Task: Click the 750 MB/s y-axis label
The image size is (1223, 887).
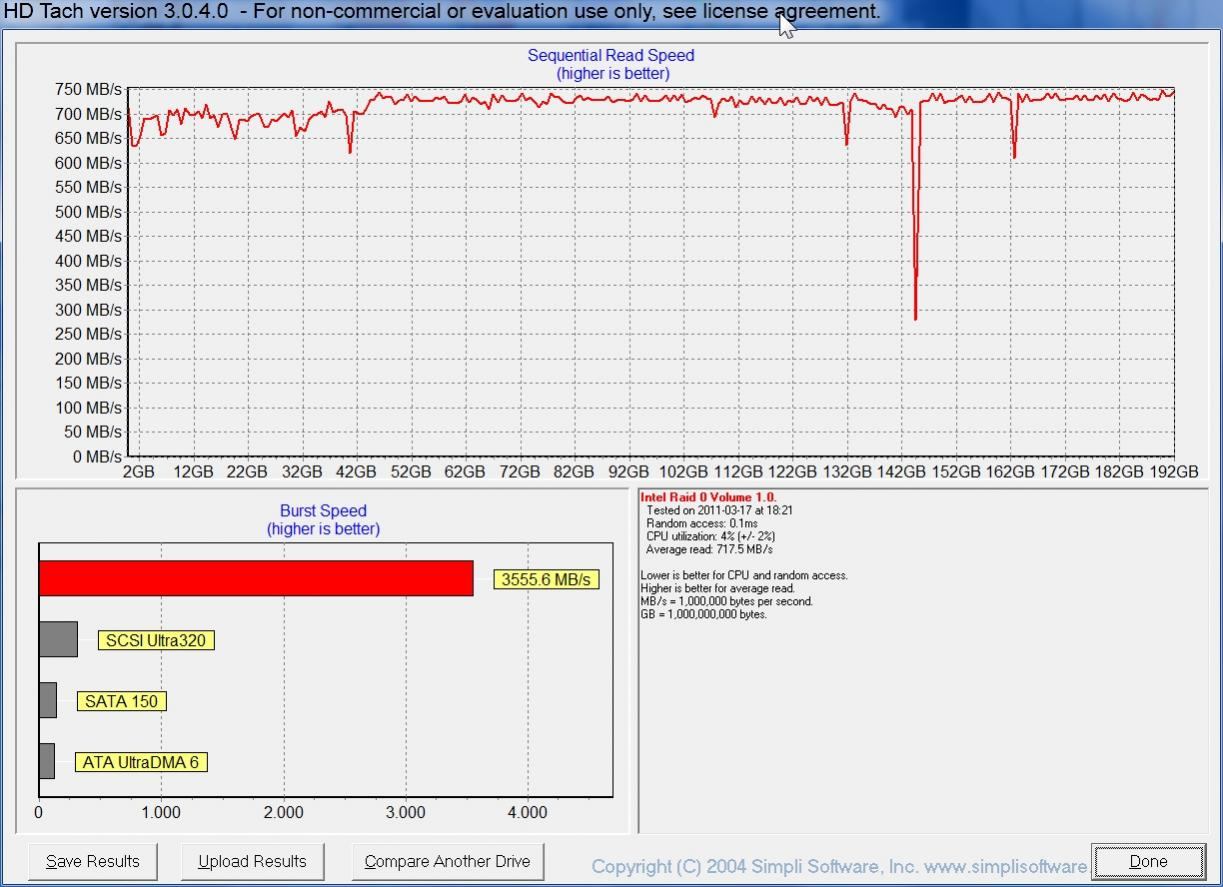Action: point(88,89)
